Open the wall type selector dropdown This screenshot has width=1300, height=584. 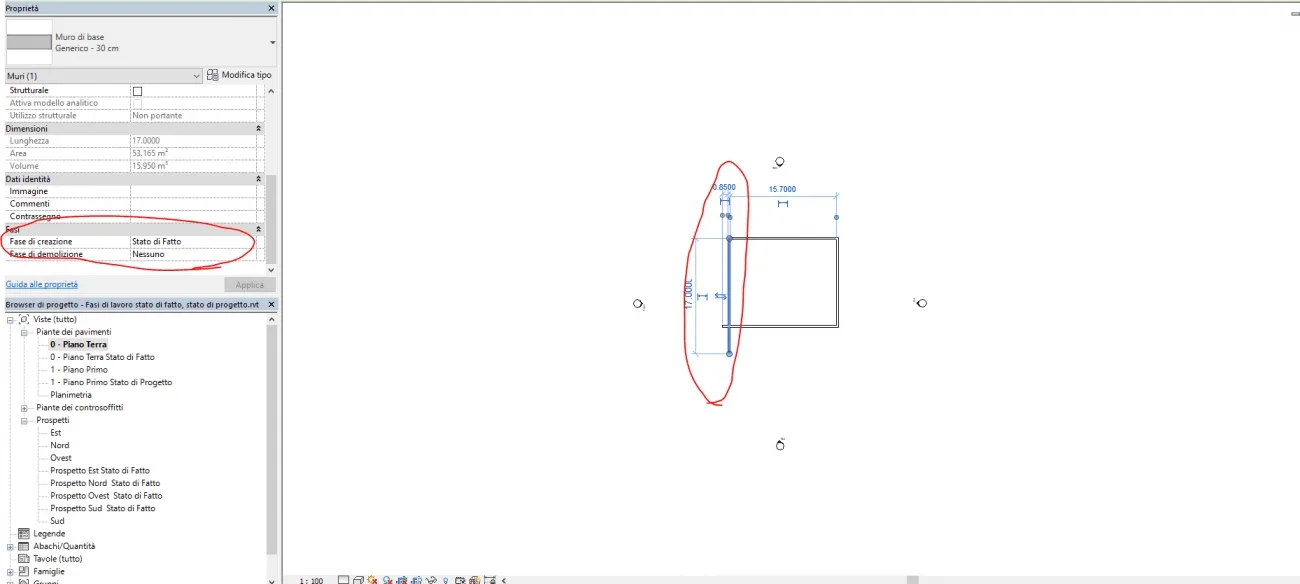point(272,43)
